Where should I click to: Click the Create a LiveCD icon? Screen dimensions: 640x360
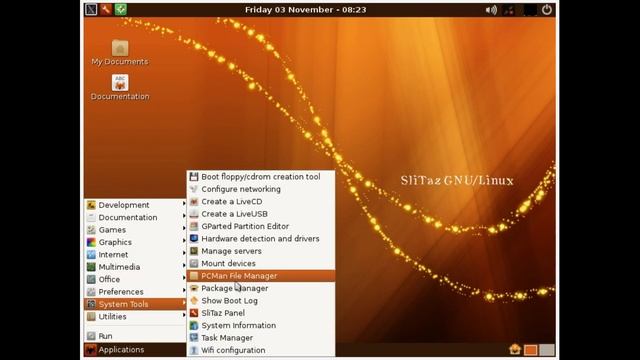[194, 202]
